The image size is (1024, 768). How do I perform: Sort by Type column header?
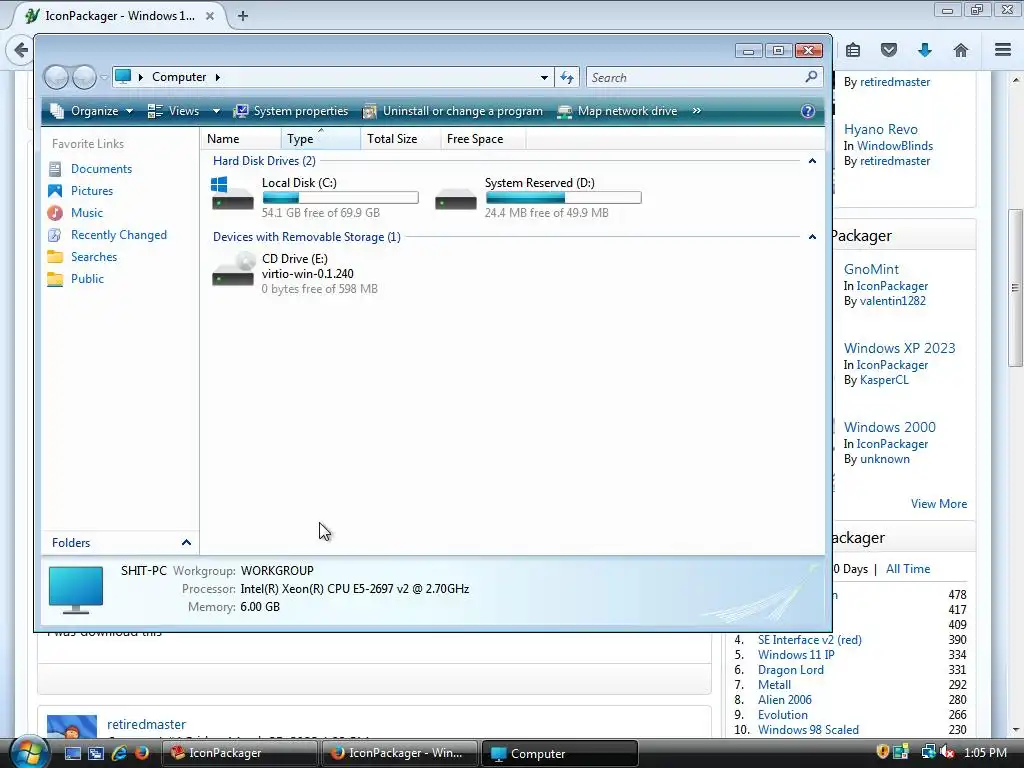tap(321, 138)
